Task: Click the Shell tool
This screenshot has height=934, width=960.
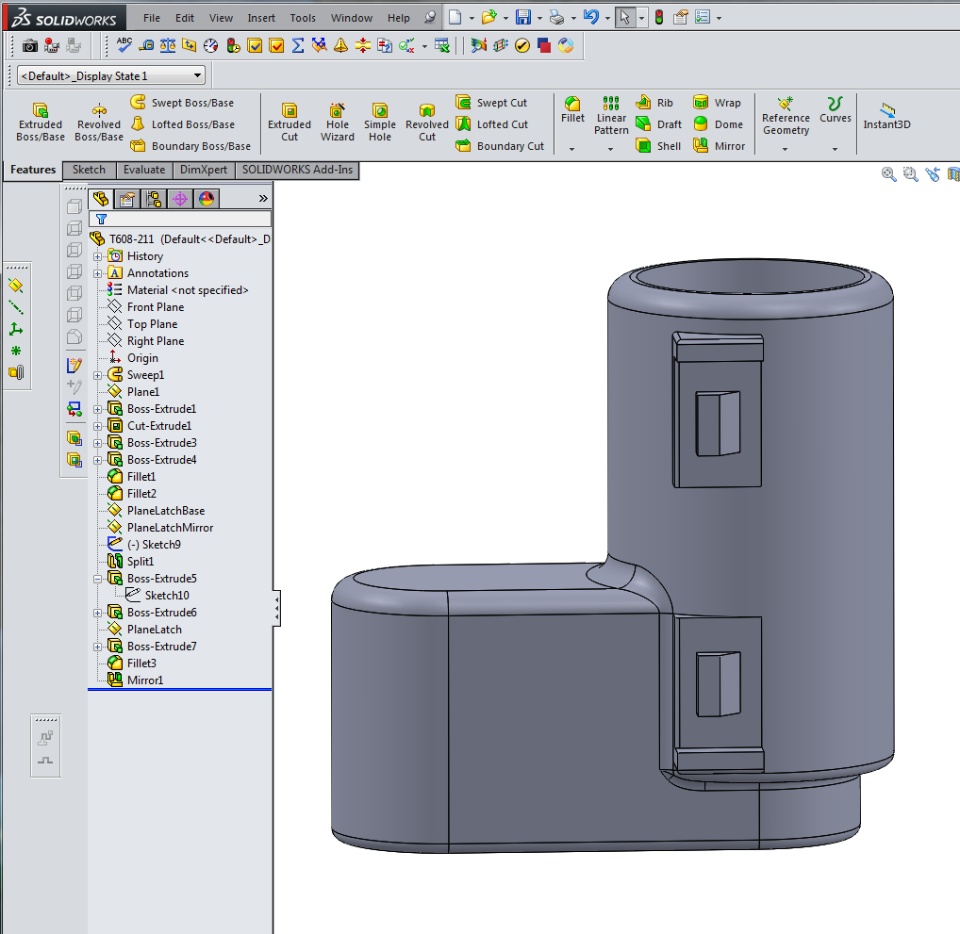Action: tap(658, 146)
